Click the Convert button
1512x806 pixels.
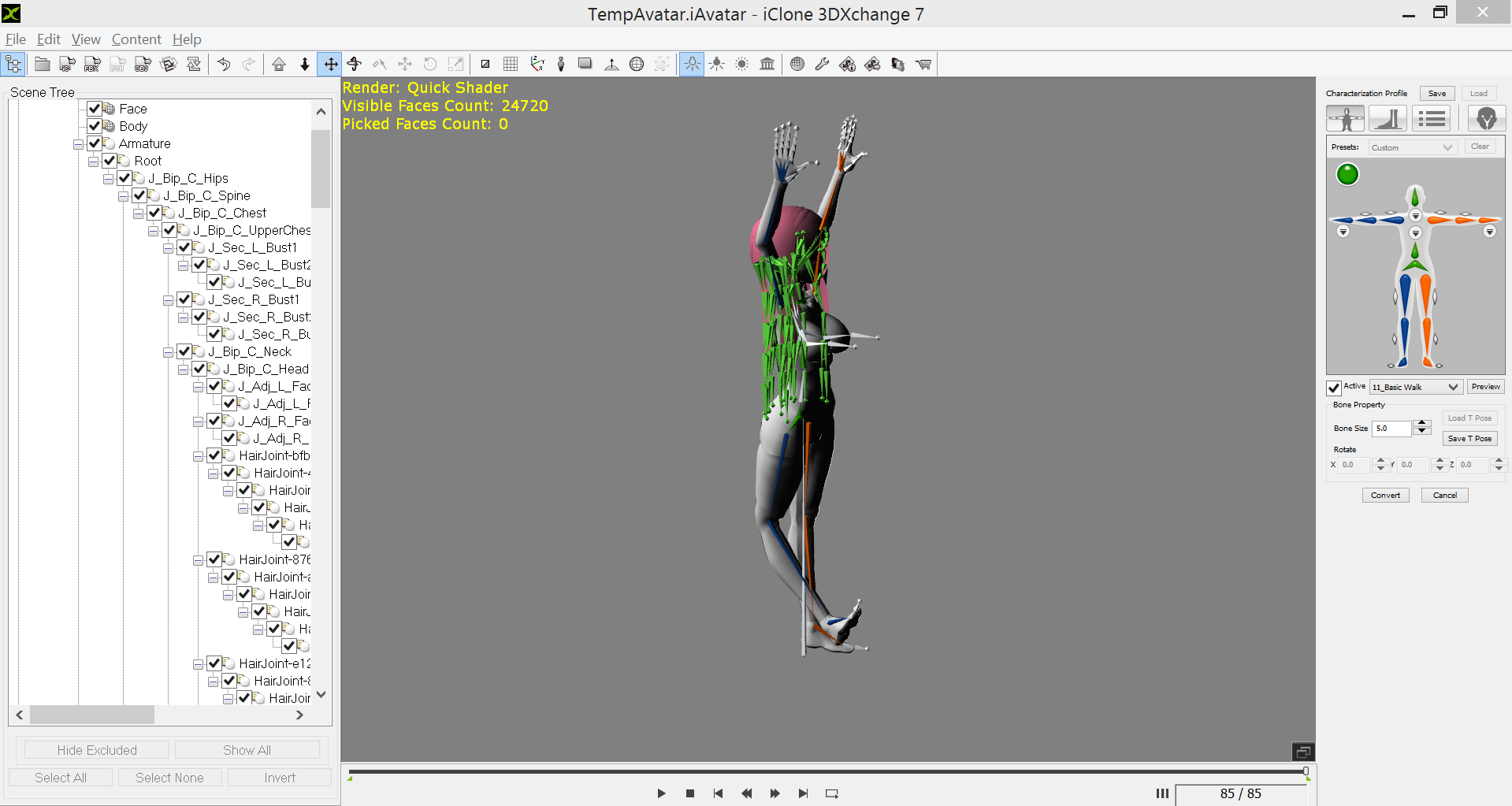1385,496
